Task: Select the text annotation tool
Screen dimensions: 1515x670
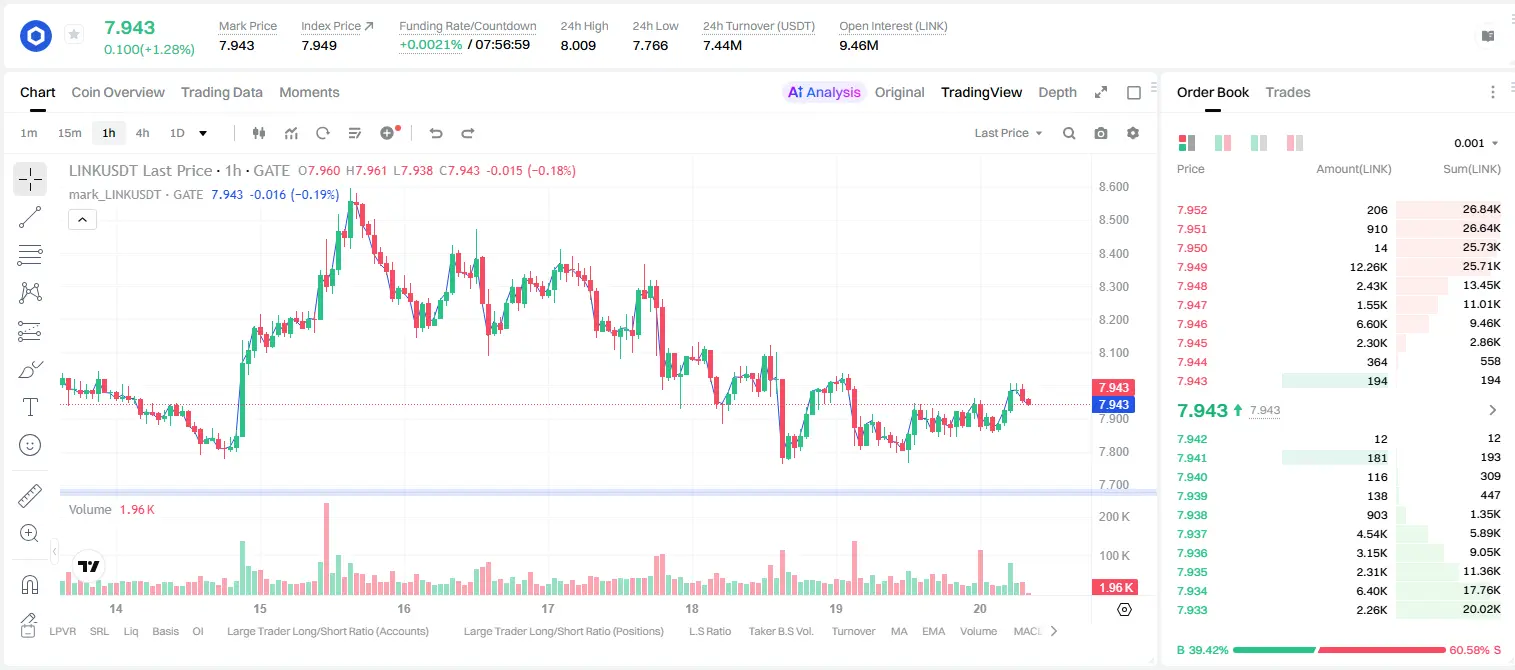Action: pyautogui.click(x=30, y=407)
